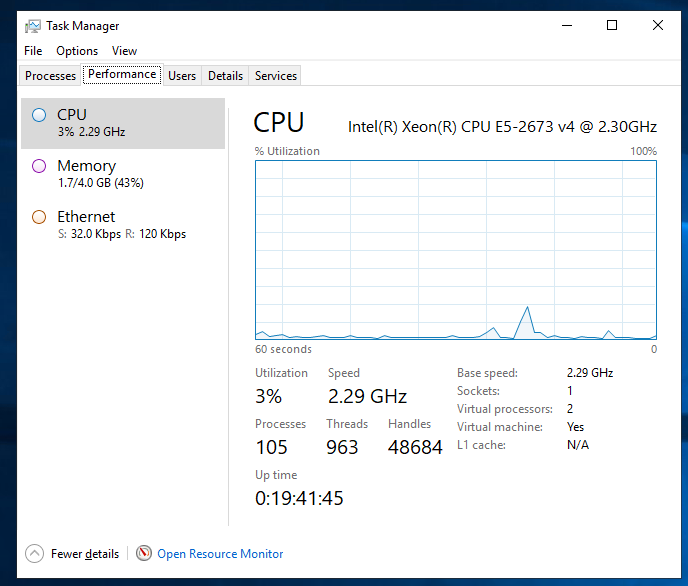Click the Resource Monitor gauge icon

click(144, 553)
